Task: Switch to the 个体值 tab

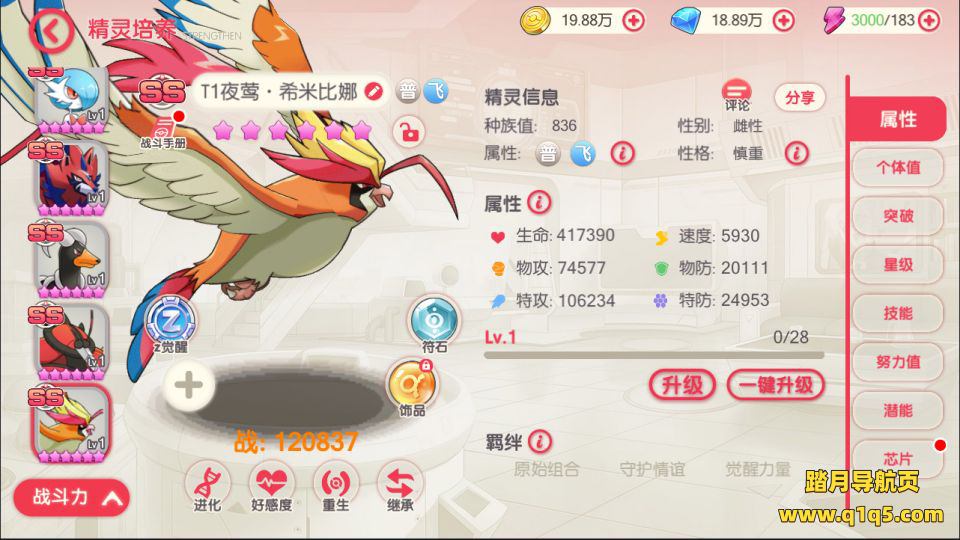Action: (x=898, y=167)
